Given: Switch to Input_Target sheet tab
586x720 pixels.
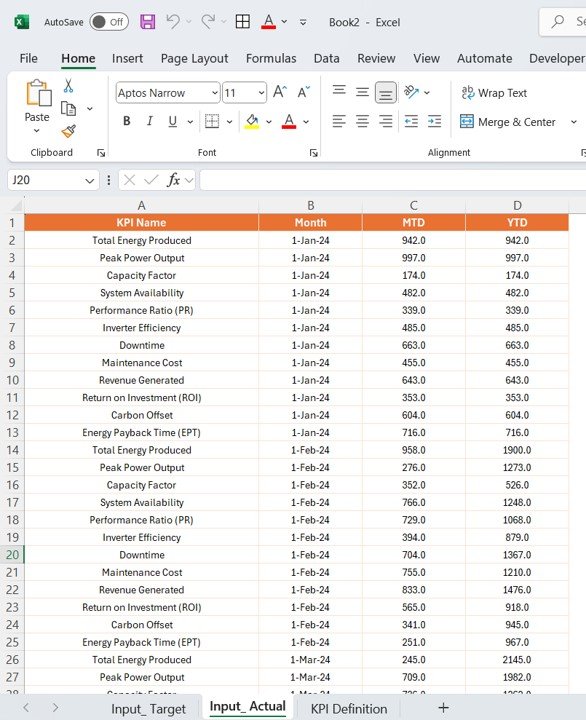Looking at the screenshot, I should (x=148, y=709).
